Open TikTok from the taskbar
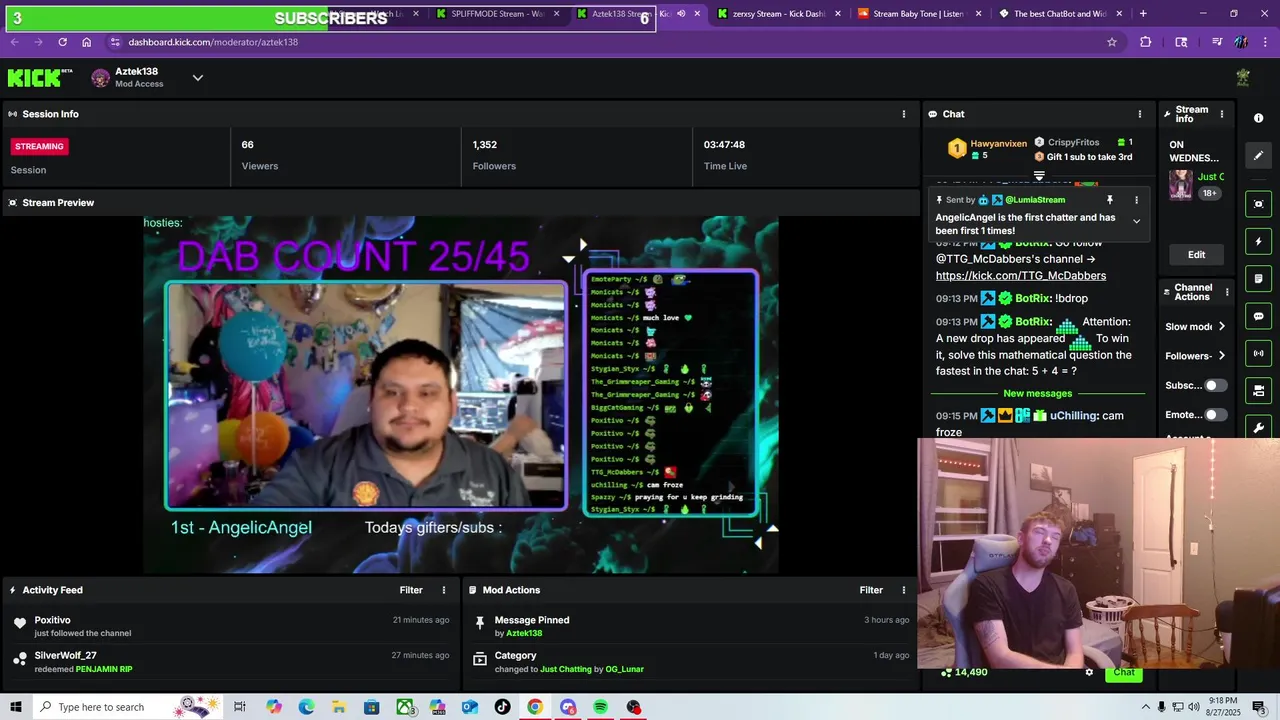 [502, 707]
